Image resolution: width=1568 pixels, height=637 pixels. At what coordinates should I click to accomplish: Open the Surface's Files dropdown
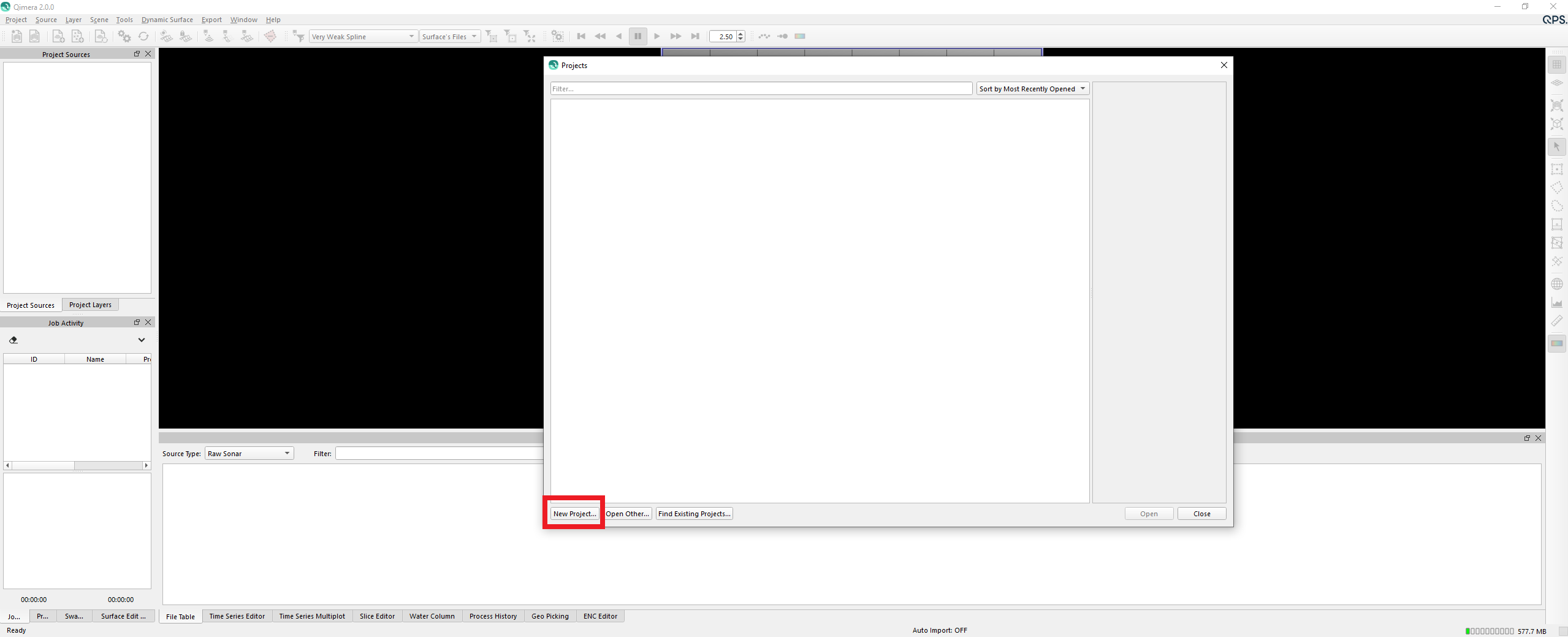click(449, 36)
